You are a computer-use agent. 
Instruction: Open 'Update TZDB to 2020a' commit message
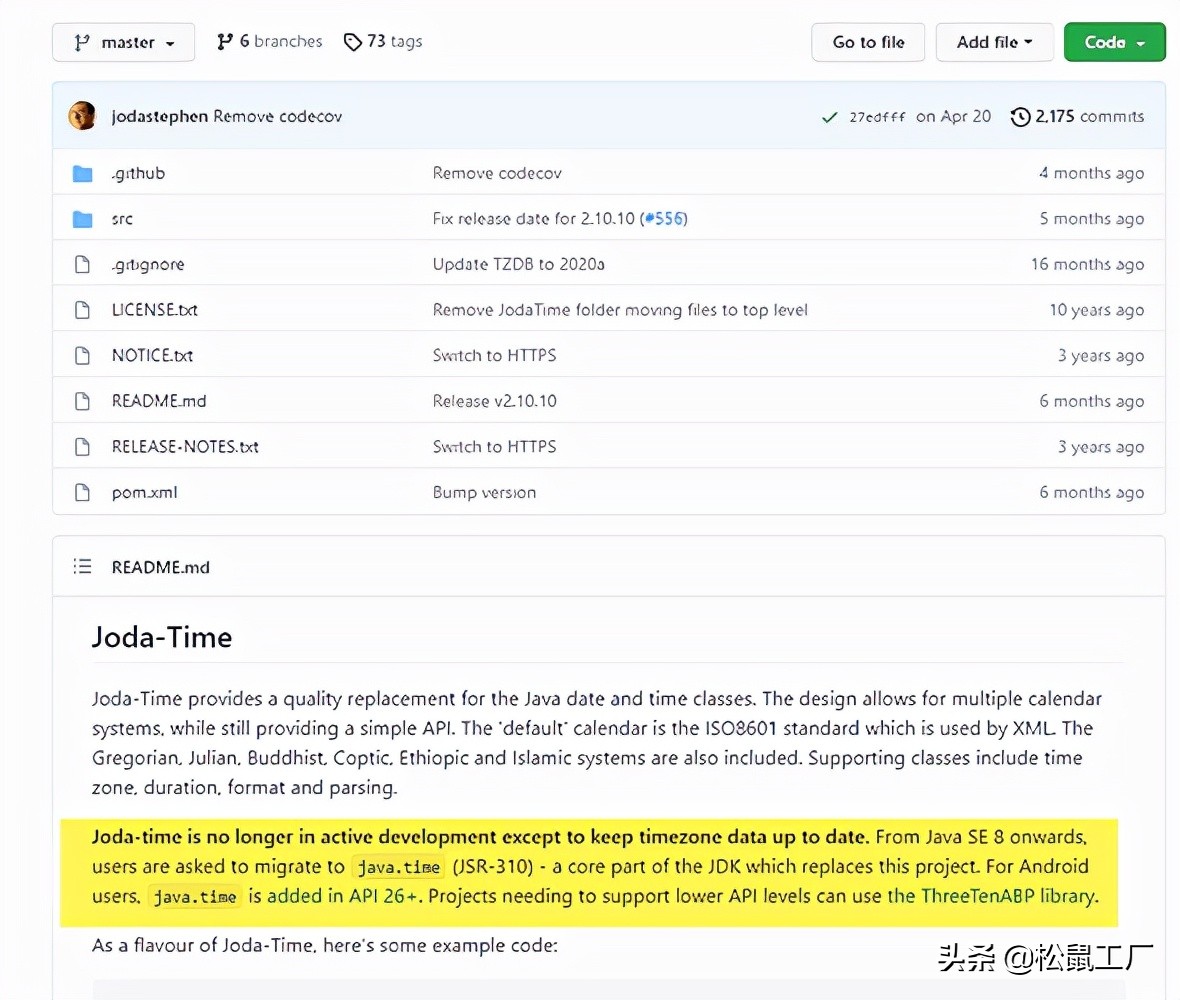[x=519, y=265]
